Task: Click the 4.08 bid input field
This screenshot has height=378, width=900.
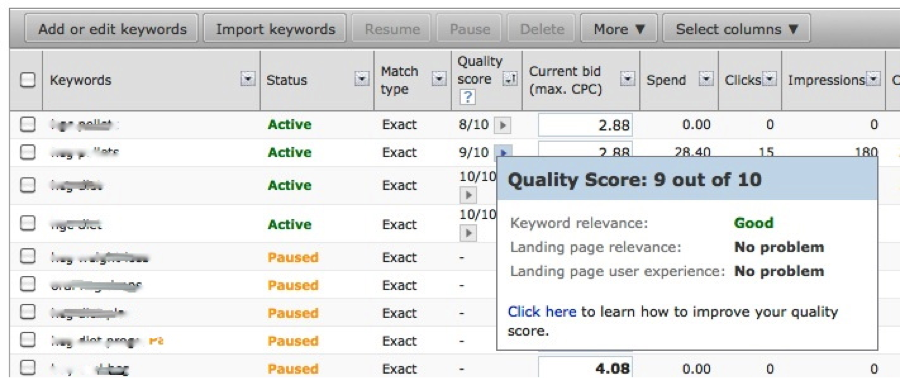Action: click(x=585, y=367)
